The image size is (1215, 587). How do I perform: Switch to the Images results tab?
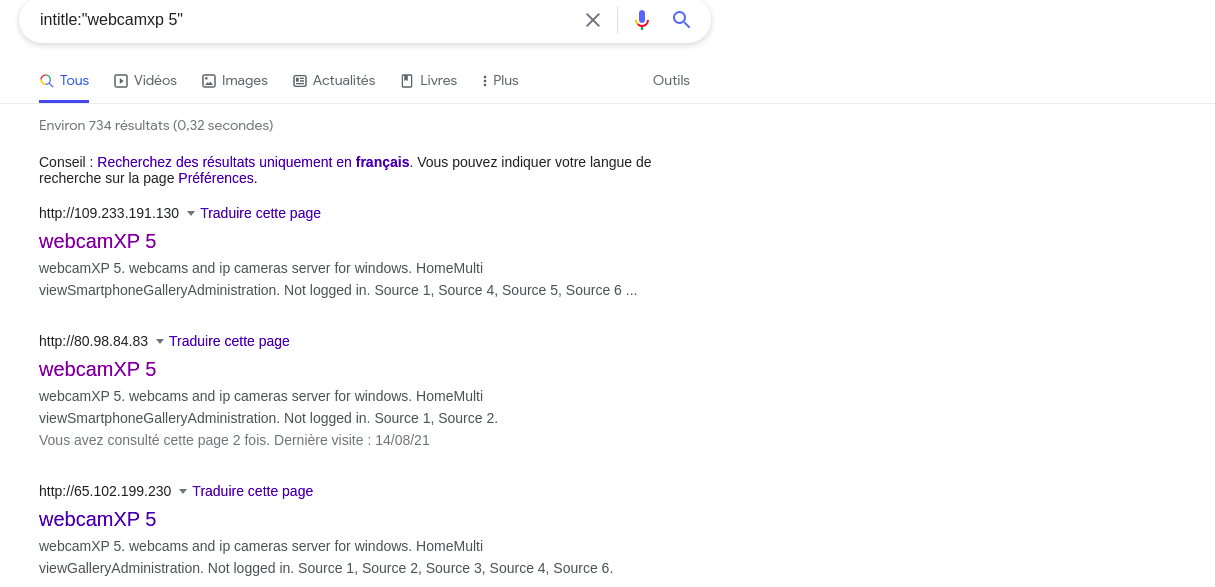pos(235,81)
